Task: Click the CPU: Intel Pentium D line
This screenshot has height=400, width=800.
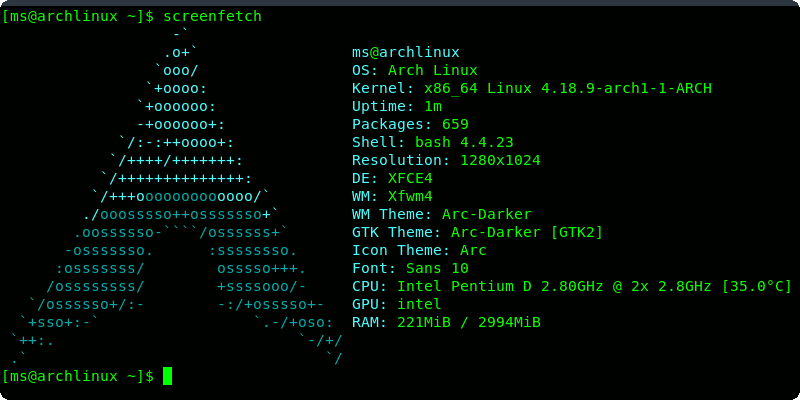Action: pyautogui.click(x=572, y=286)
